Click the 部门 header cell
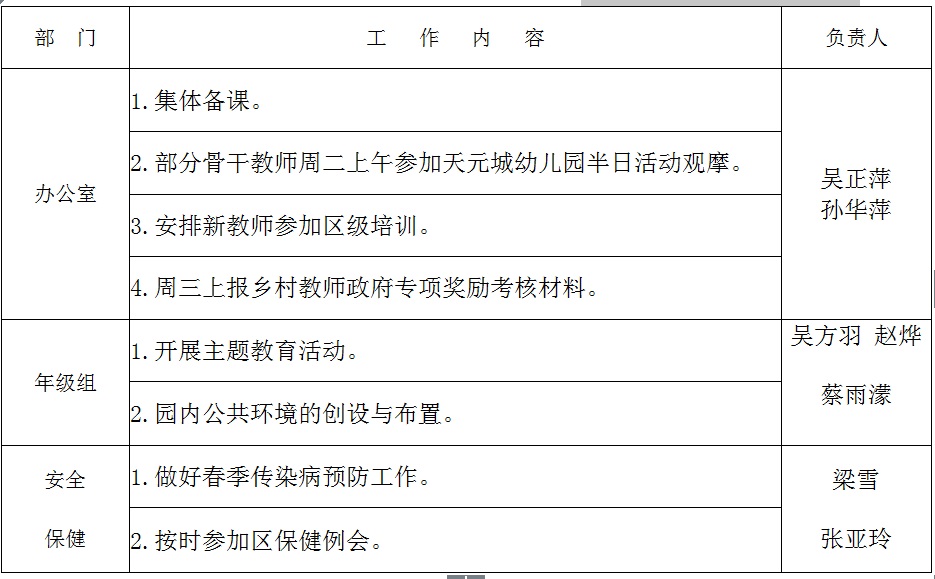Viewport: 935px width, 579px height. tap(65, 38)
